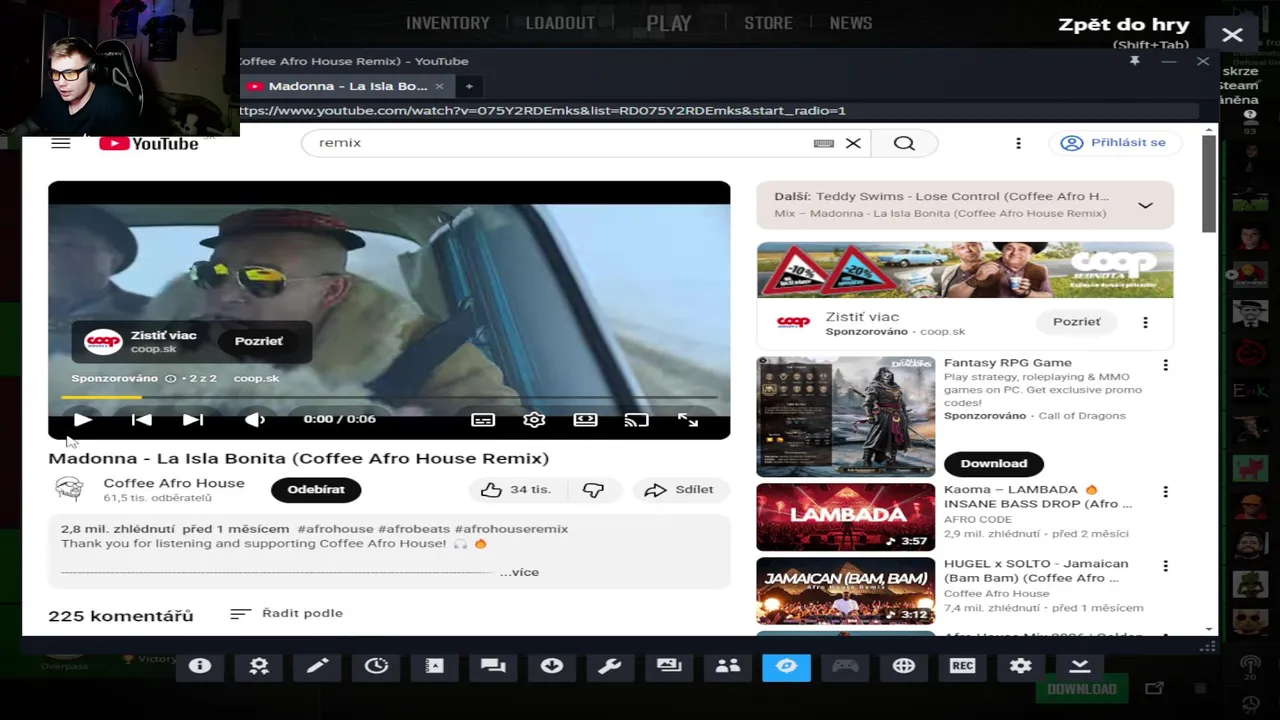Open YouTube settings three-dot menu beside sign-in
1280x720 pixels.
[1018, 143]
